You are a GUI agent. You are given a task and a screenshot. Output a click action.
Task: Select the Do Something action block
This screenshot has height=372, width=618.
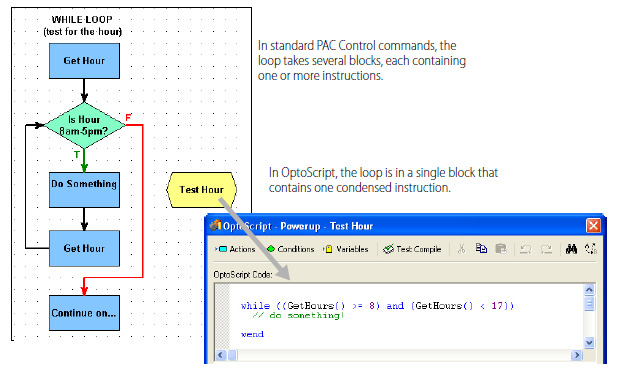[x=84, y=190]
